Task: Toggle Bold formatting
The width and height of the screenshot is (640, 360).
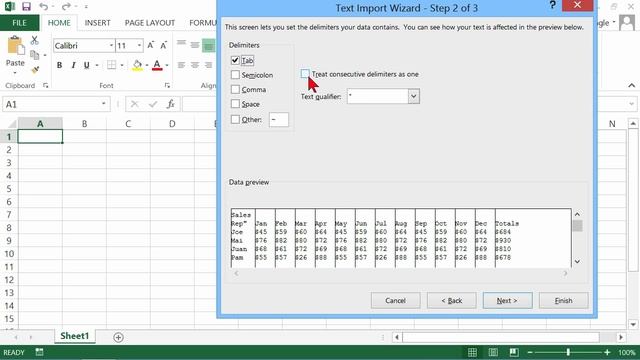Action: (x=60, y=65)
